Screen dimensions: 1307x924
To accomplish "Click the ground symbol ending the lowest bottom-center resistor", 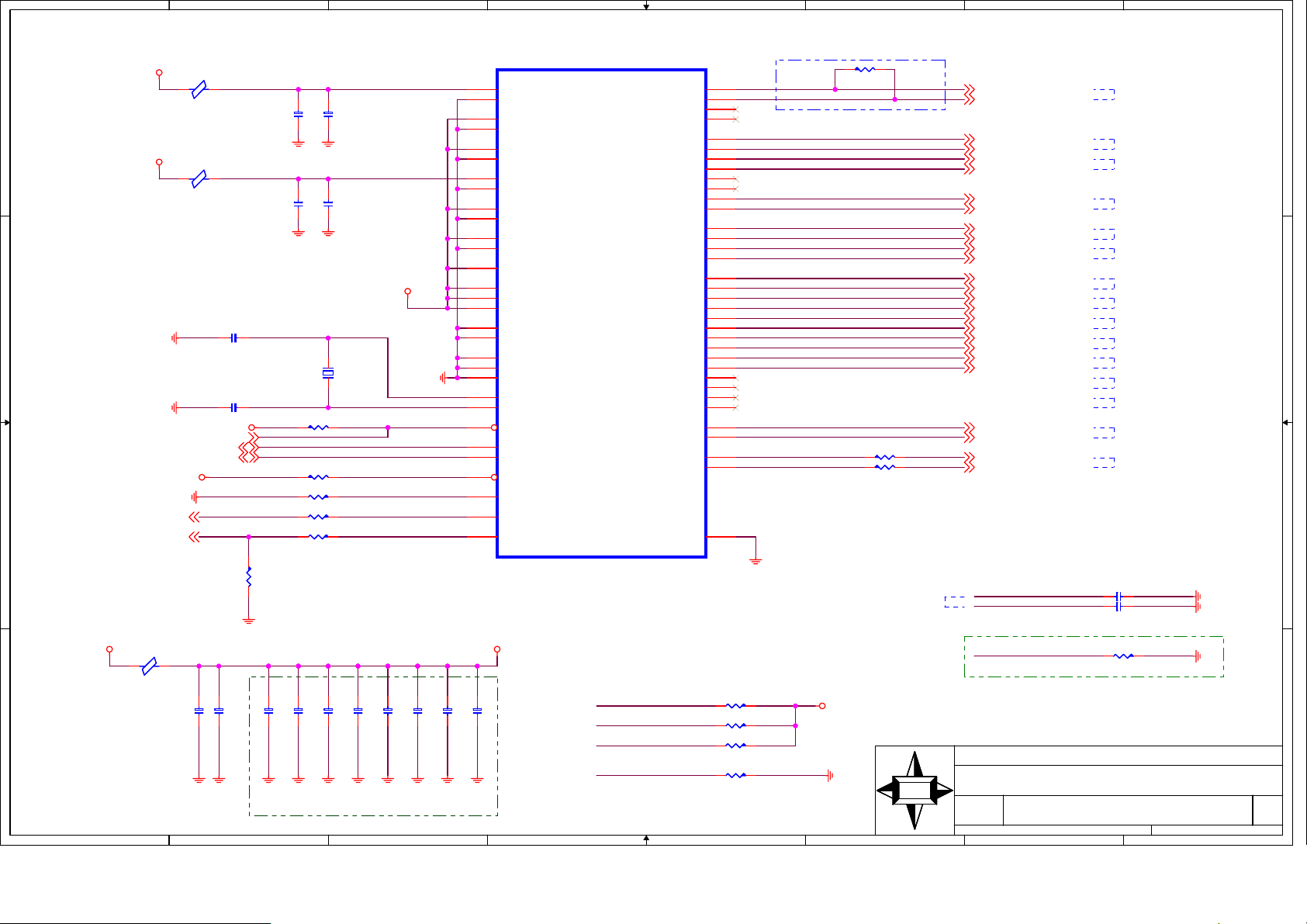I will click(830, 775).
